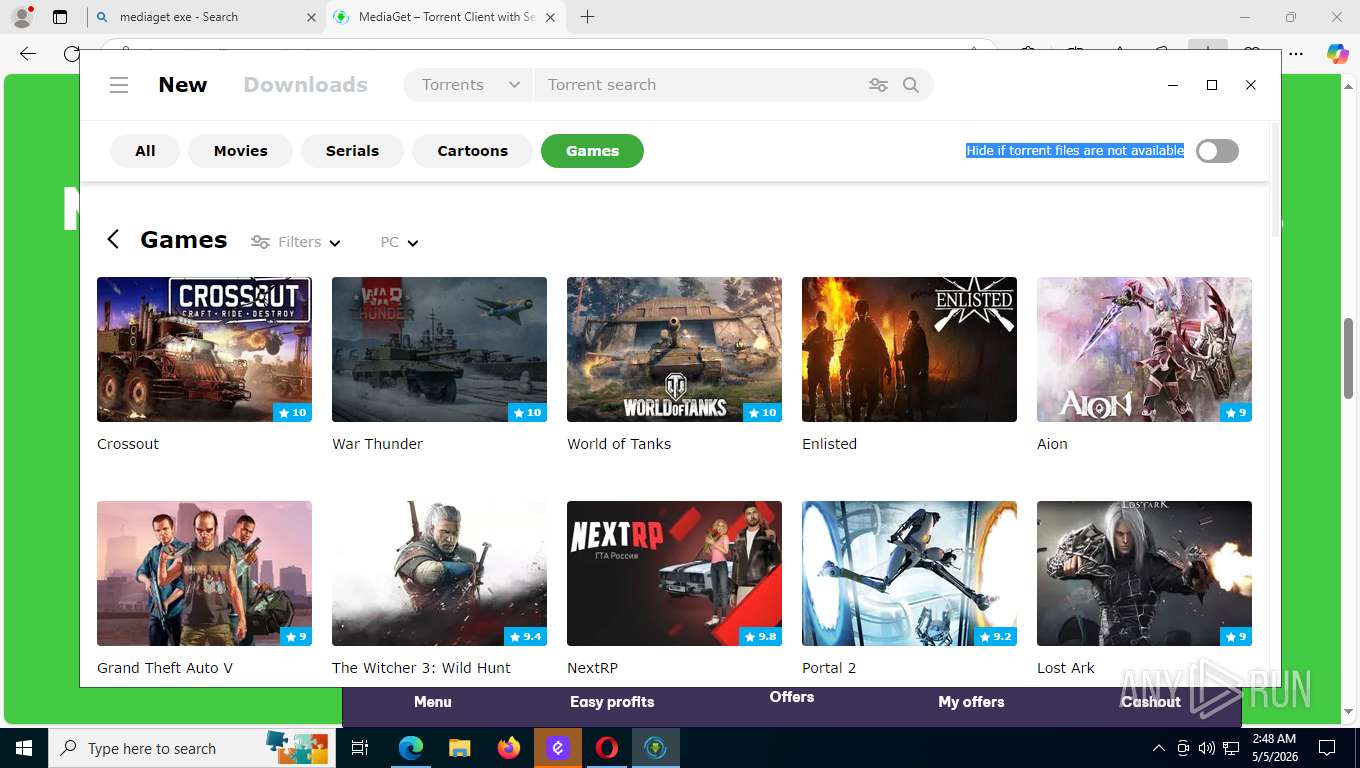1360x768 pixels.
Task: Open File Explorer from the taskbar
Action: (459, 748)
